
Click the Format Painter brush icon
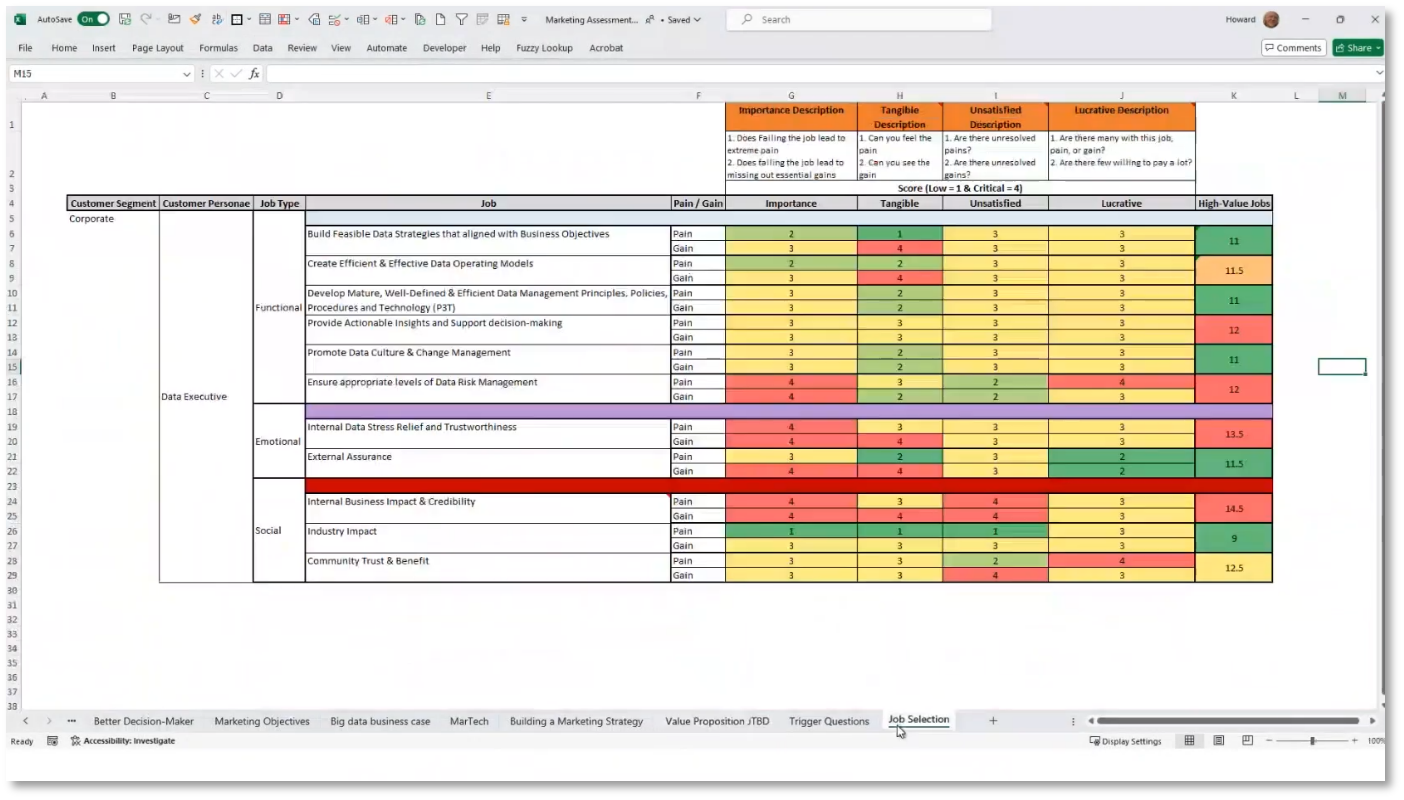(196, 19)
